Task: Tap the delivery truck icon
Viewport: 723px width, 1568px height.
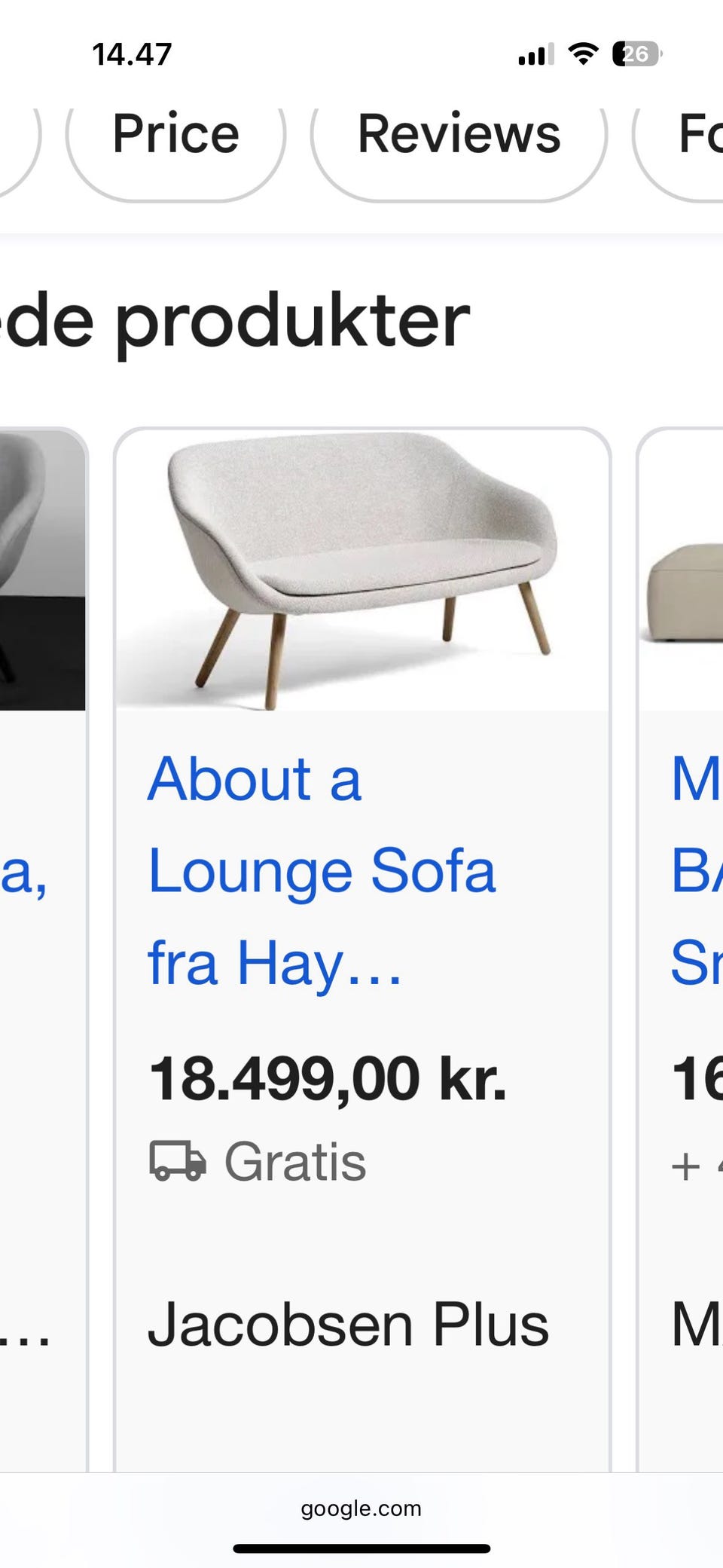Action: 177,1161
